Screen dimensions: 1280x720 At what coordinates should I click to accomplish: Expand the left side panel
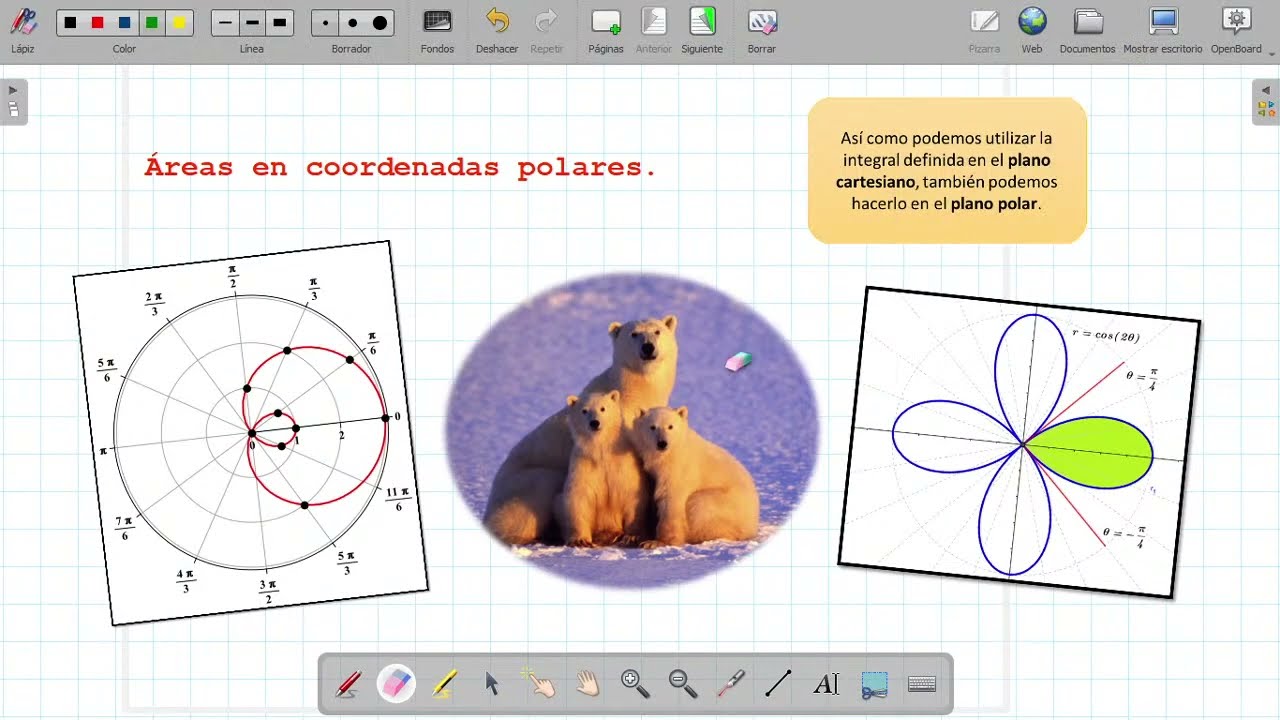(13, 100)
